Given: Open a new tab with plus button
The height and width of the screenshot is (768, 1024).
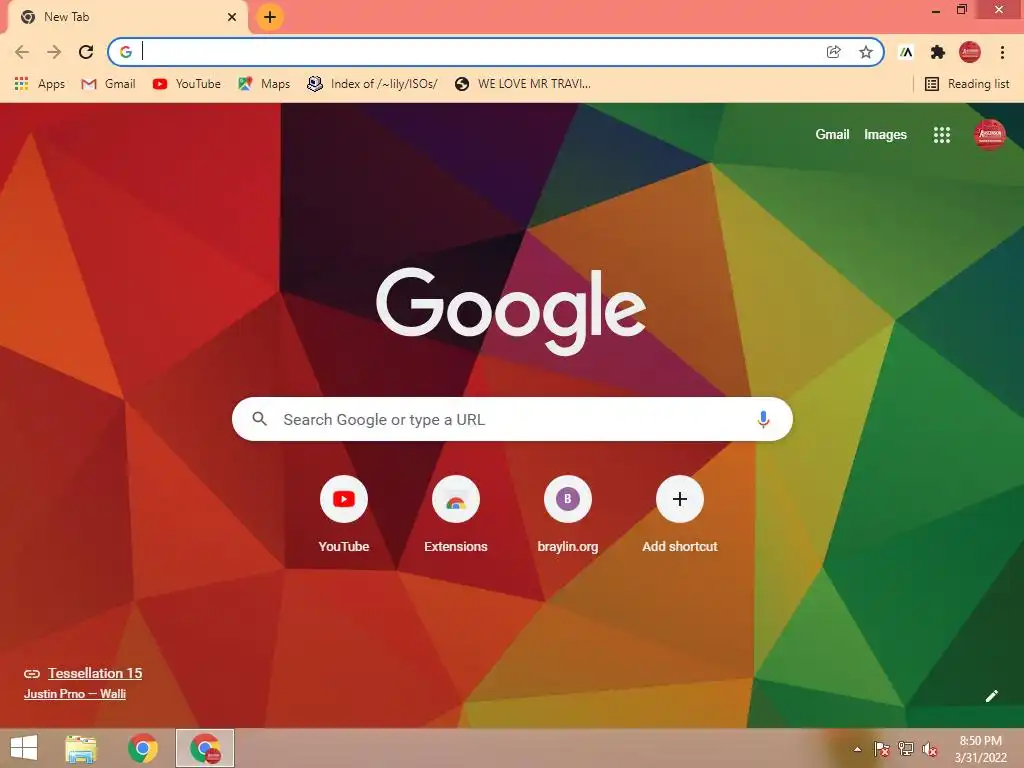Looking at the screenshot, I should pos(270,17).
